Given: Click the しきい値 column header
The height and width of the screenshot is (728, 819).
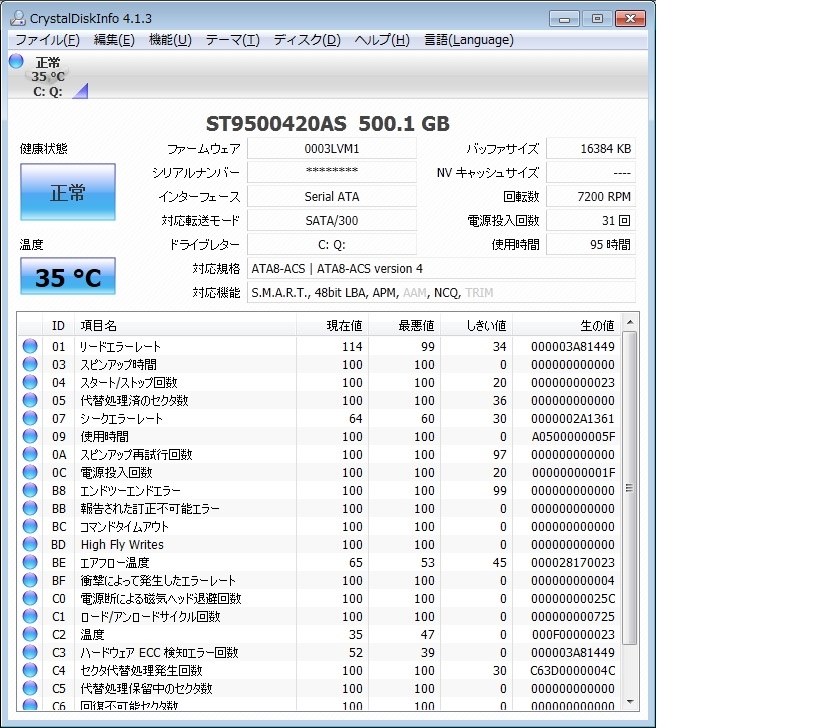Looking at the screenshot, I should point(477,326).
